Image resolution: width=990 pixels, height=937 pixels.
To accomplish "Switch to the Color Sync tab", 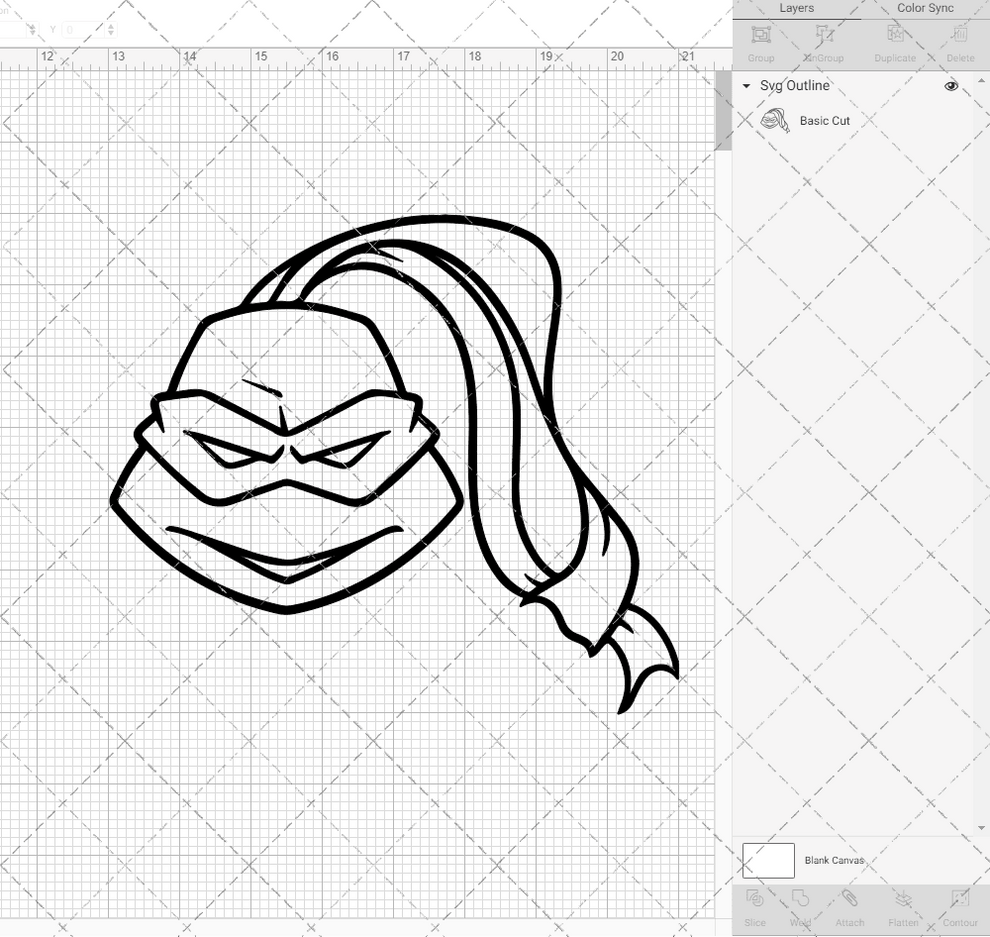I will [x=924, y=8].
